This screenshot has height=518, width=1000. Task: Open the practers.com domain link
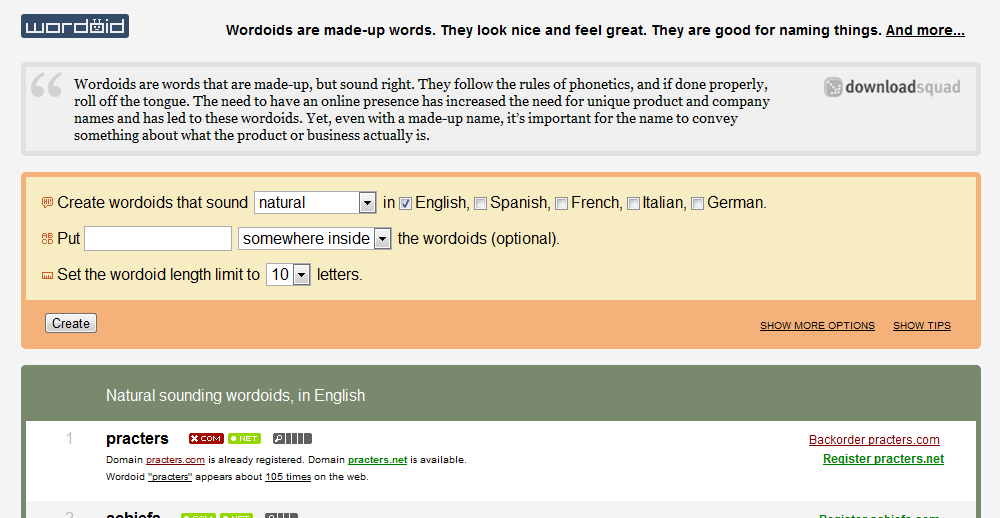175,459
